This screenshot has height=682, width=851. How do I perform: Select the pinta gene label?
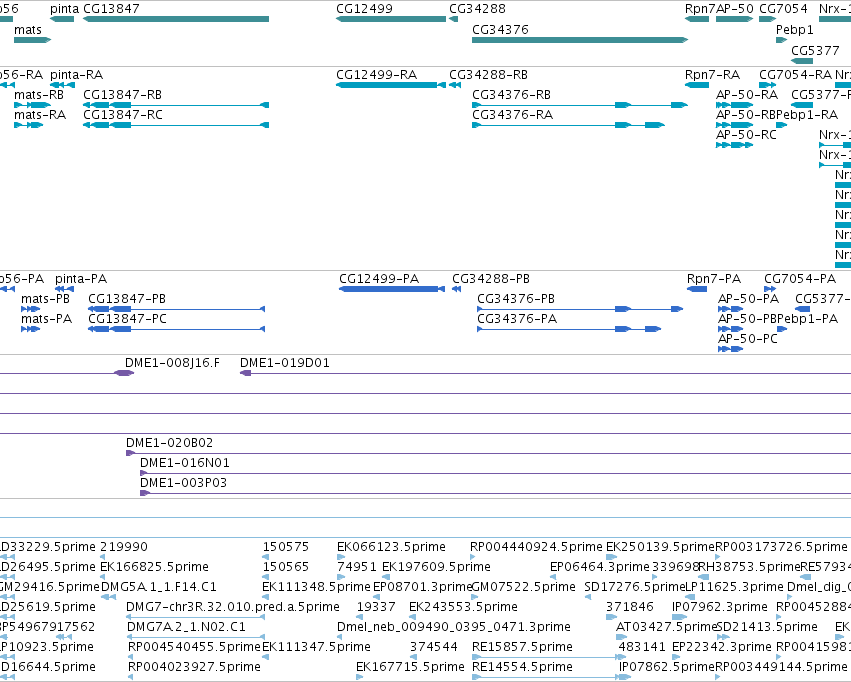tap(64, 9)
